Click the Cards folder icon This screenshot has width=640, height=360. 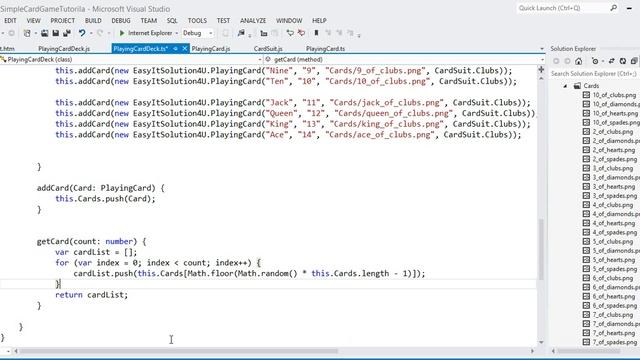[577, 86]
